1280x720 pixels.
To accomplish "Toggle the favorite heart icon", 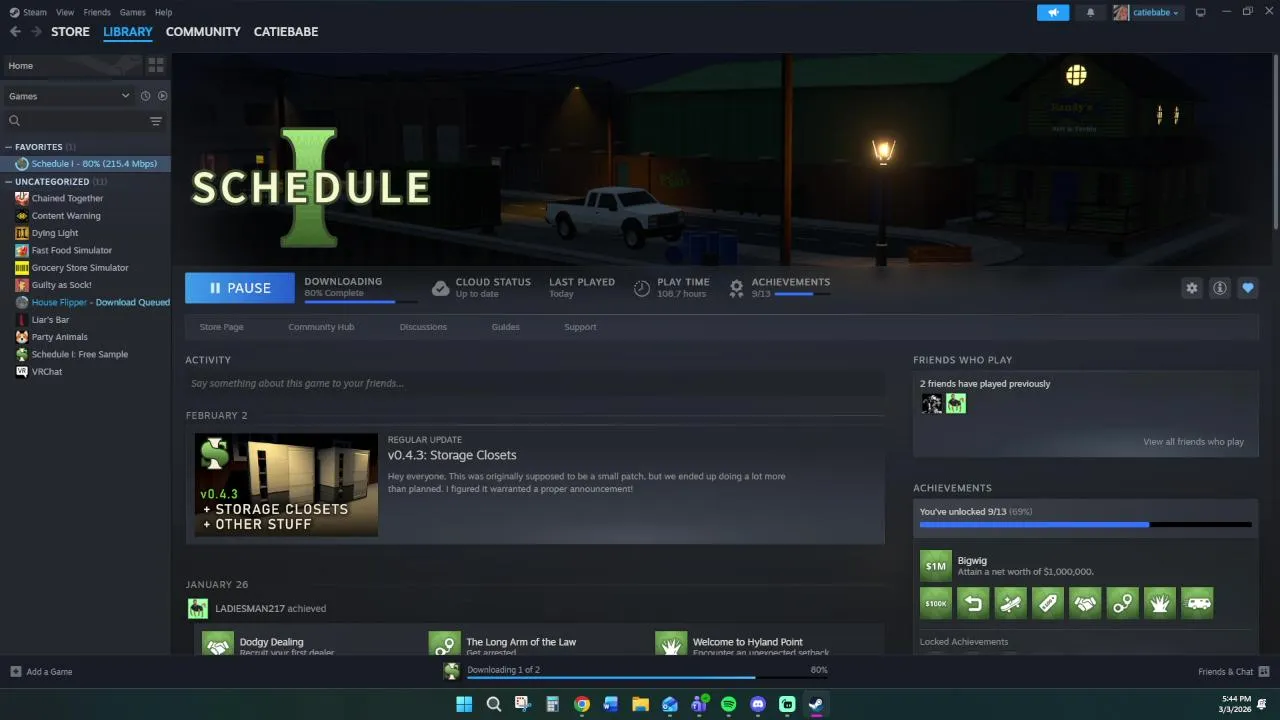I will pyautogui.click(x=1248, y=288).
